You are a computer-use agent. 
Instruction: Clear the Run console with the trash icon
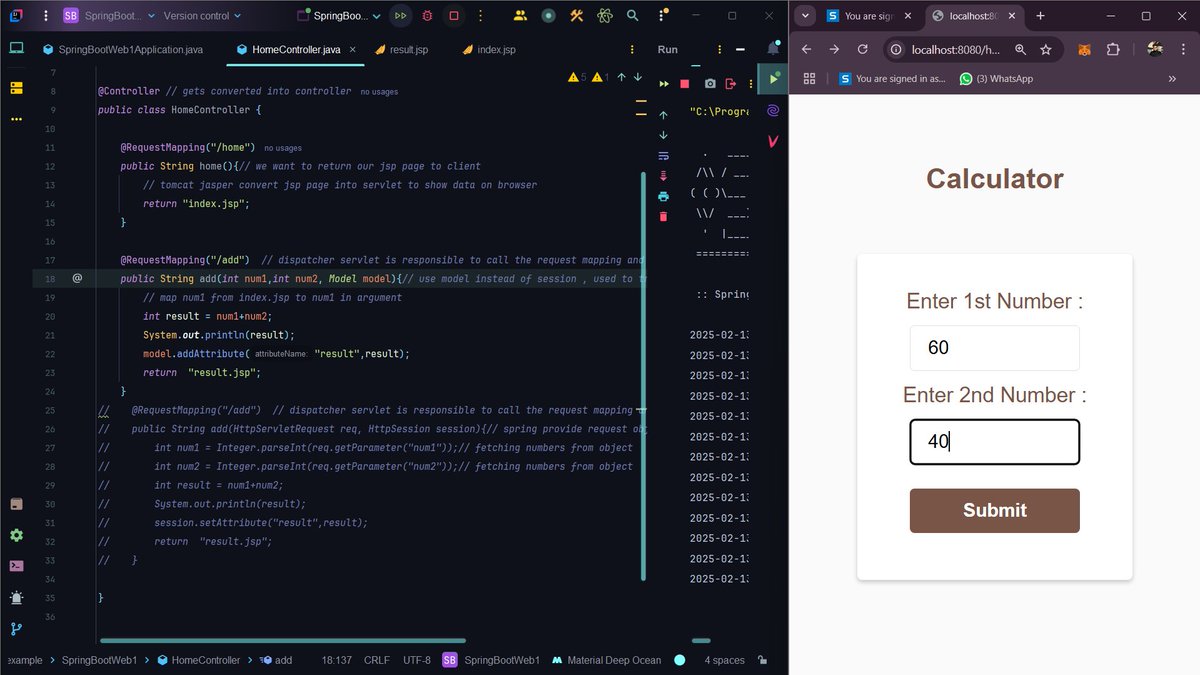(x=663, y=214)
